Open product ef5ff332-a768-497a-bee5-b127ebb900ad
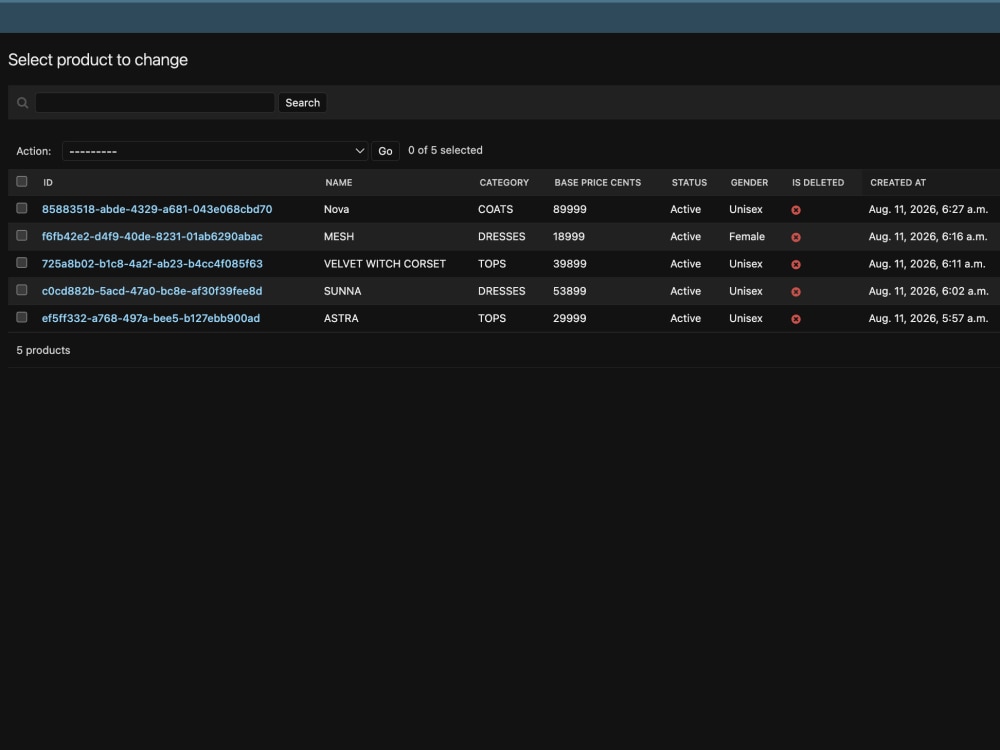 (x=151, y=318)
